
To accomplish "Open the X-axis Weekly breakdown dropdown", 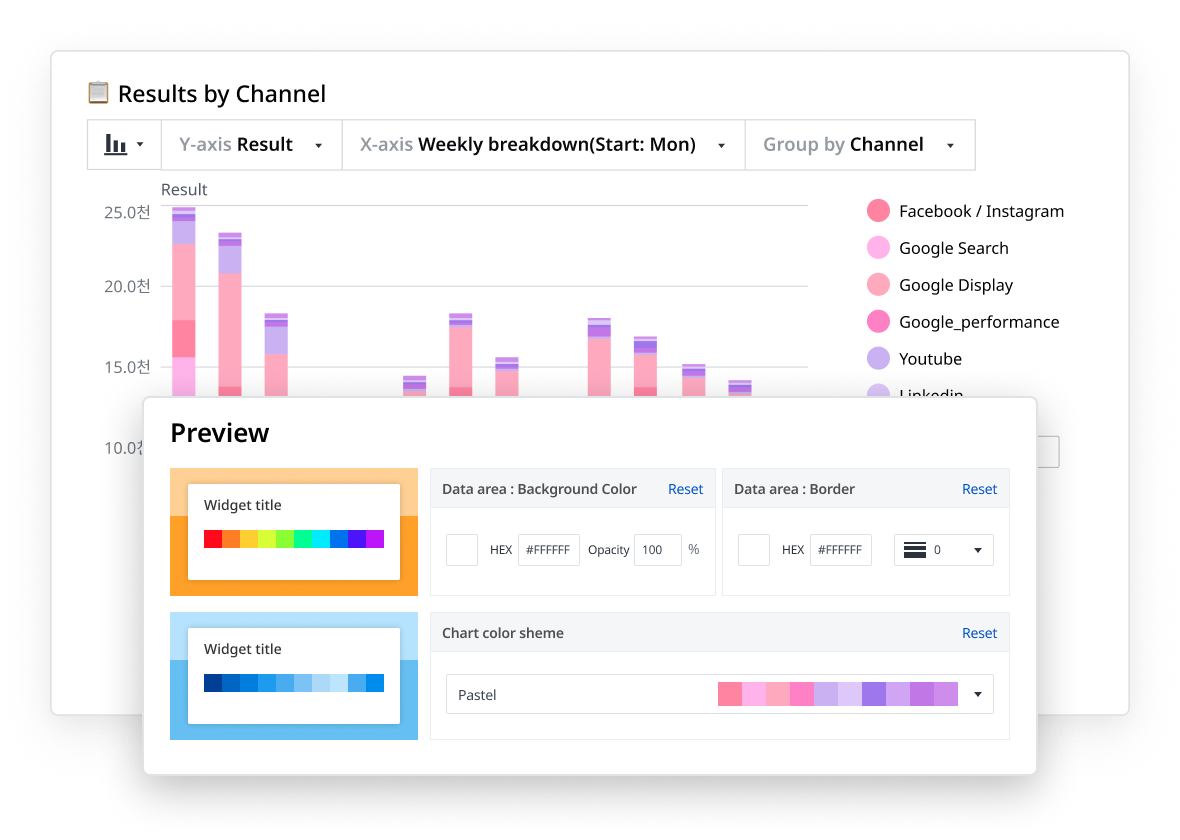I will (x=722, y=144).
